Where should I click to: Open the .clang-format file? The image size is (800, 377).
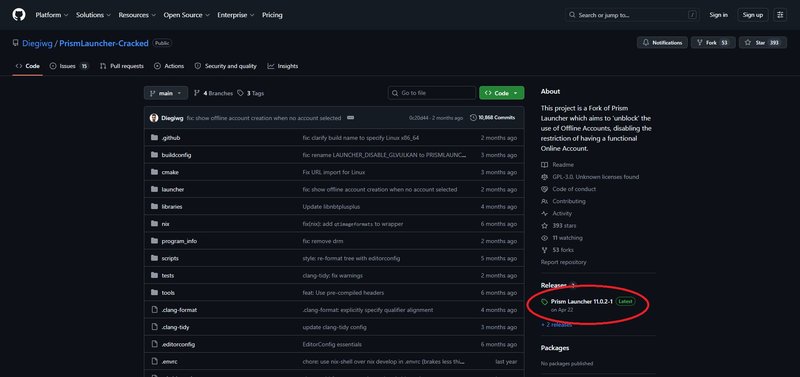pyautogui.click(x=179, y=310)
